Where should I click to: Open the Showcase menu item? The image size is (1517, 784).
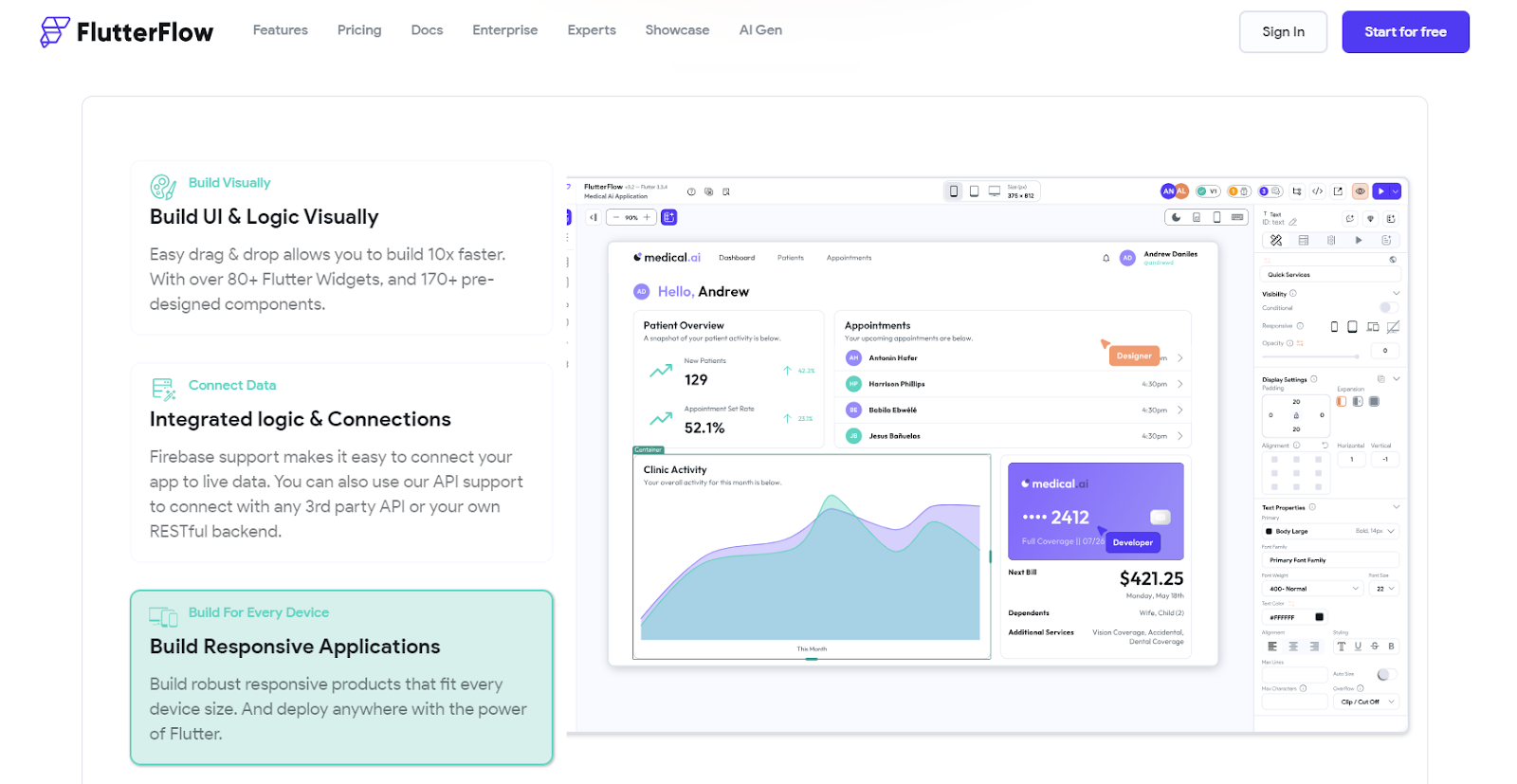click(677, 30)
